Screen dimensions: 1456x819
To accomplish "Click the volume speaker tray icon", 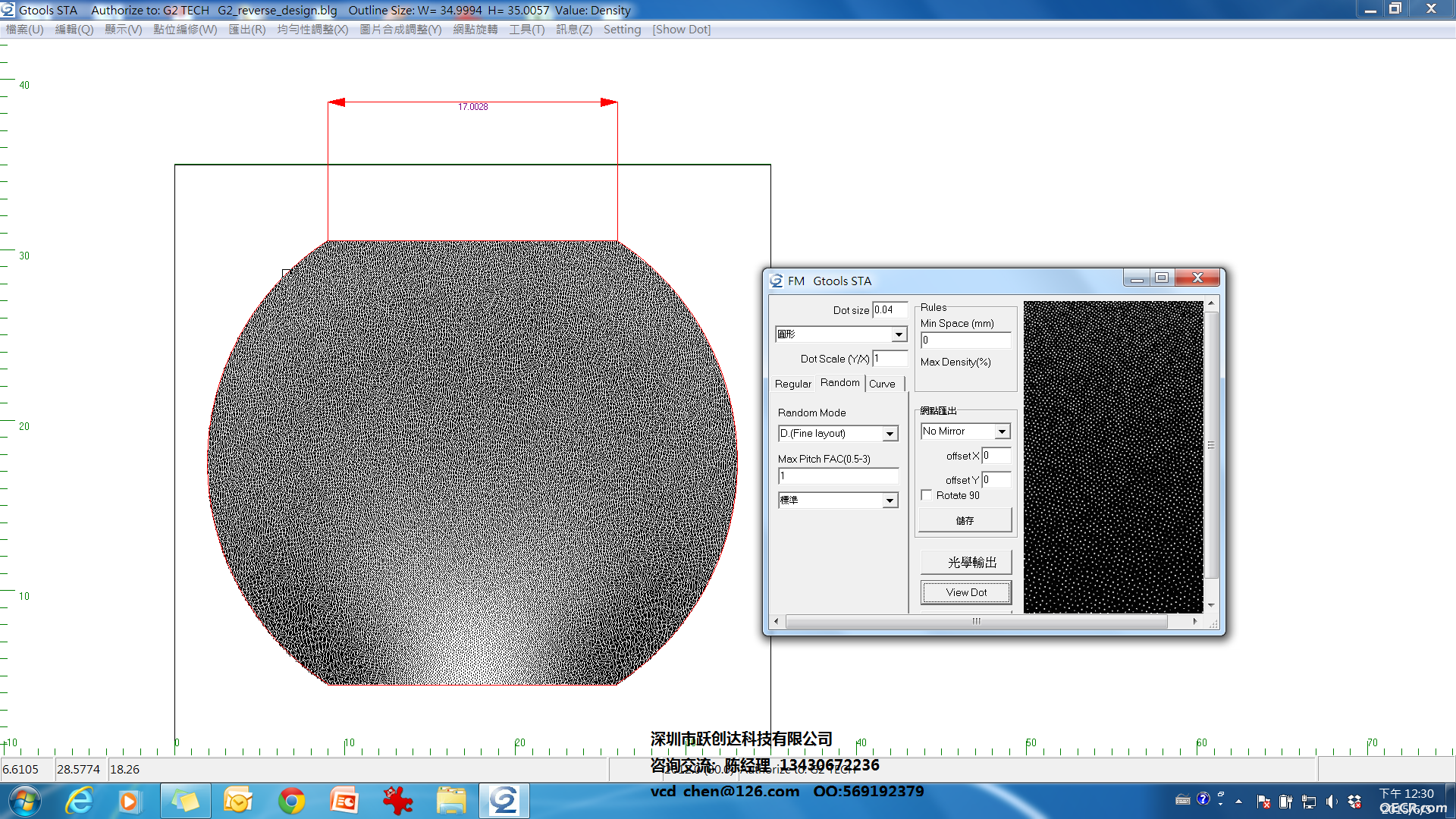I will pos(1332,802).
